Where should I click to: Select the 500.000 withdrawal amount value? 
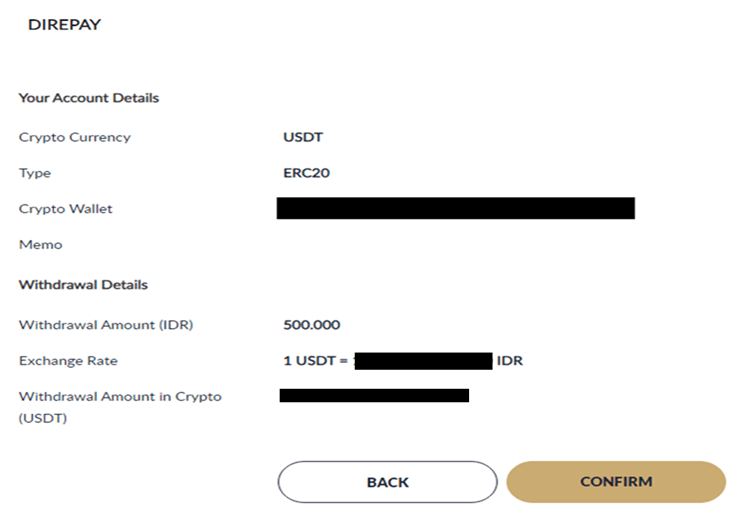(312, 325)
